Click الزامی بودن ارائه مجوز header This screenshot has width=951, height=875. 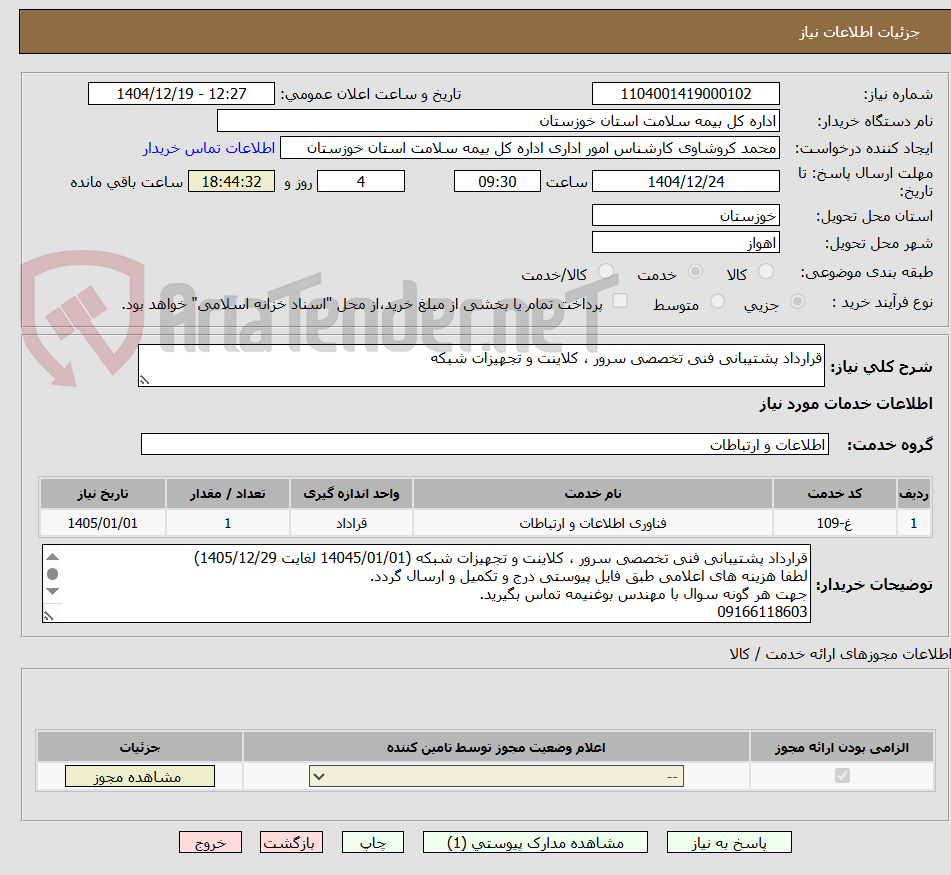click(x=842, y=747)
